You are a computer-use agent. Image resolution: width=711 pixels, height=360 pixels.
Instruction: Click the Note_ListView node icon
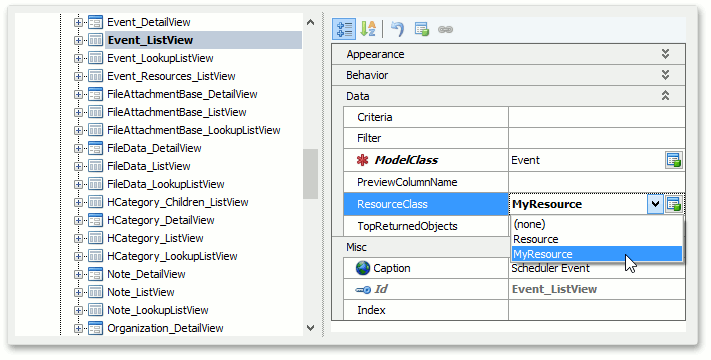click(95, 292)
